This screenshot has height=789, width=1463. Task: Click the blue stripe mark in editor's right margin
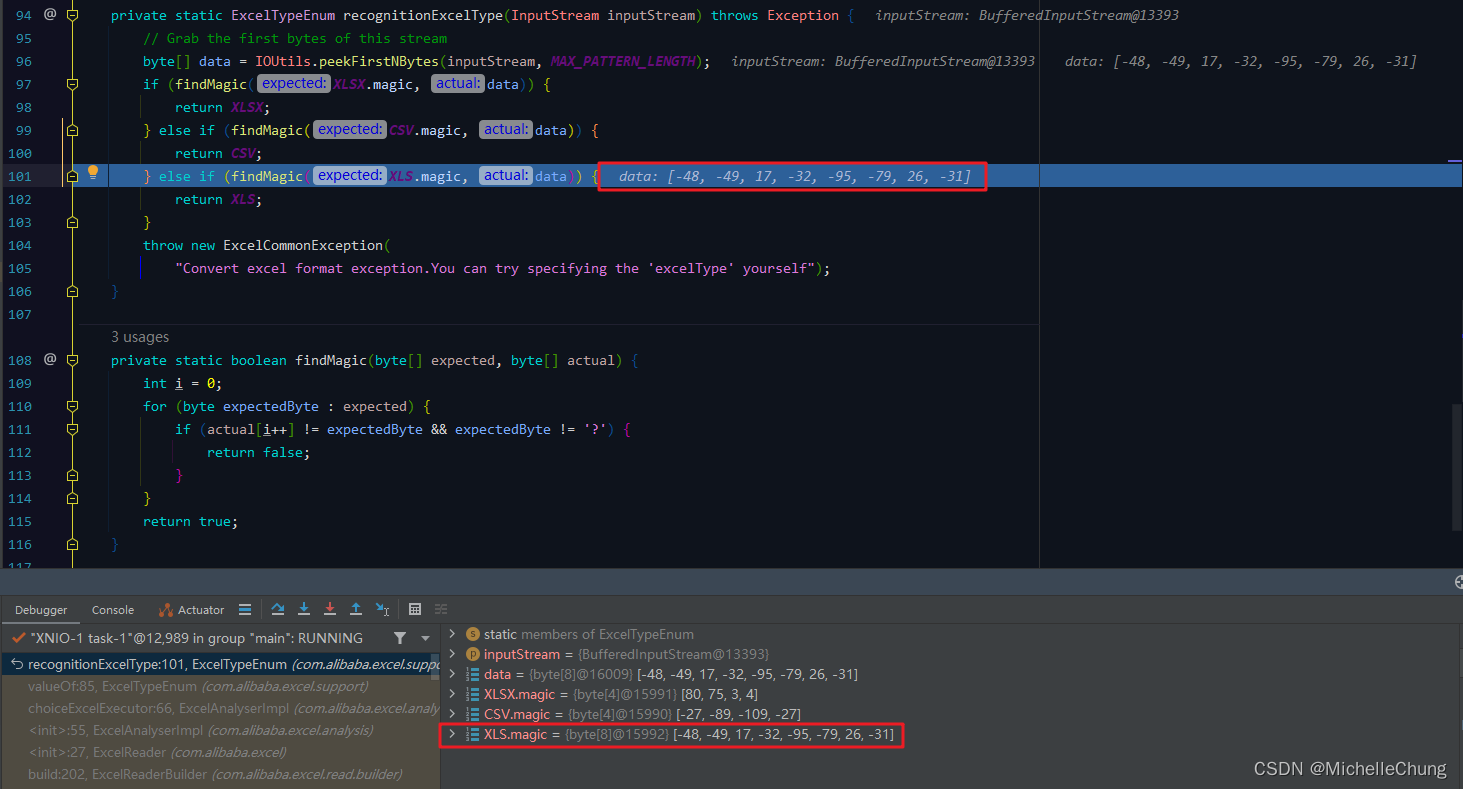click(1456, 159)
